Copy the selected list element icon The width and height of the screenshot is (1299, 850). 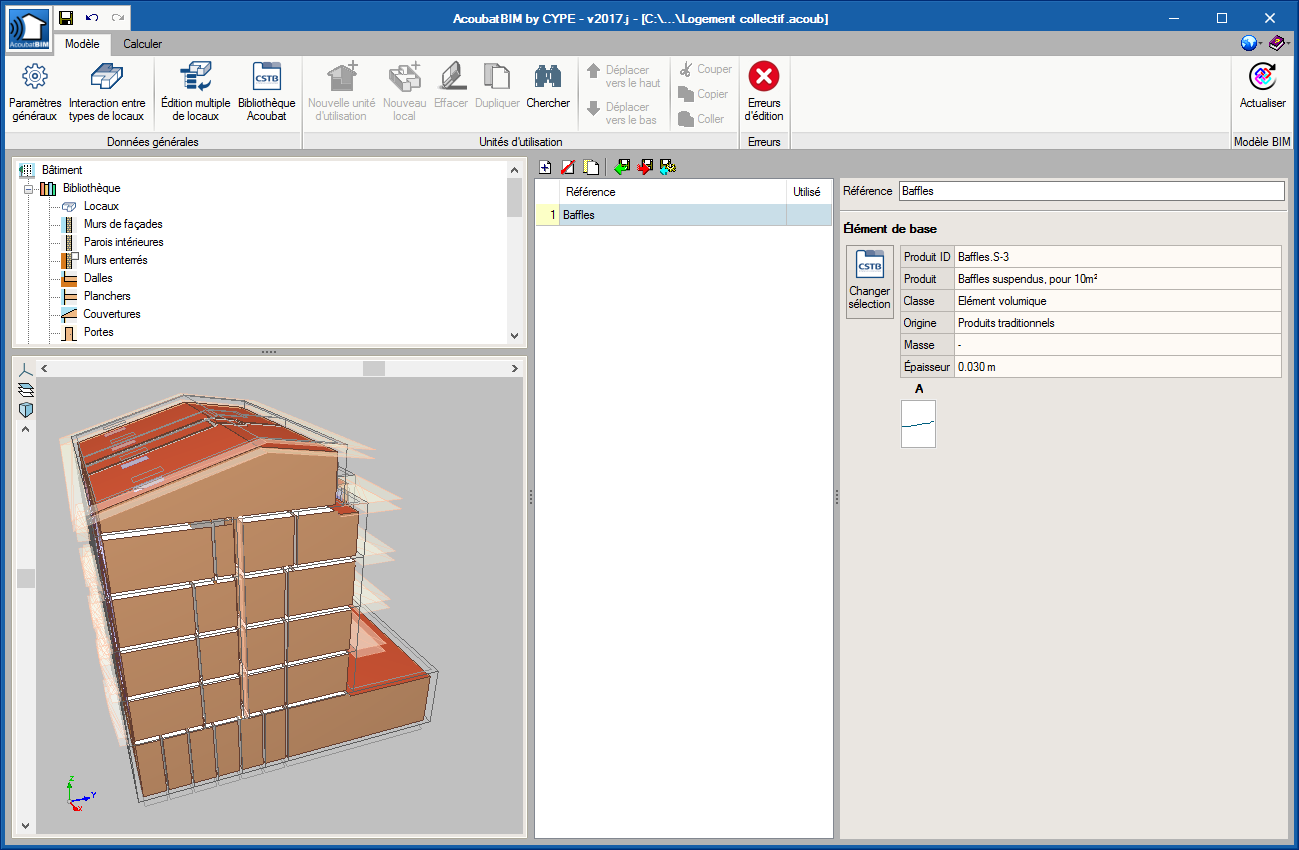coord(591,167)
